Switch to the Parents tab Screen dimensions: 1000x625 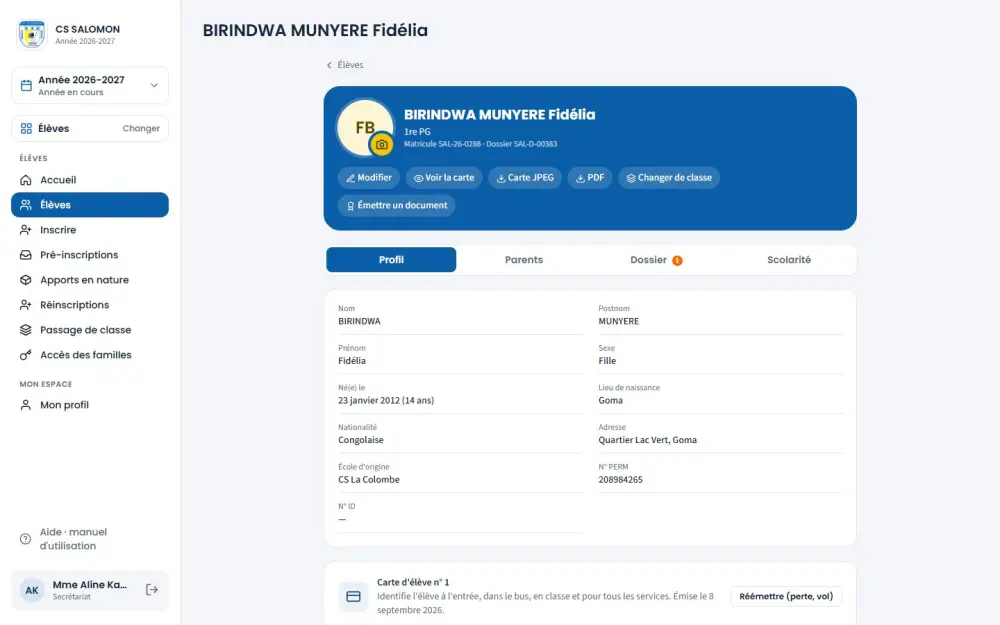click(x=524, y=260)
